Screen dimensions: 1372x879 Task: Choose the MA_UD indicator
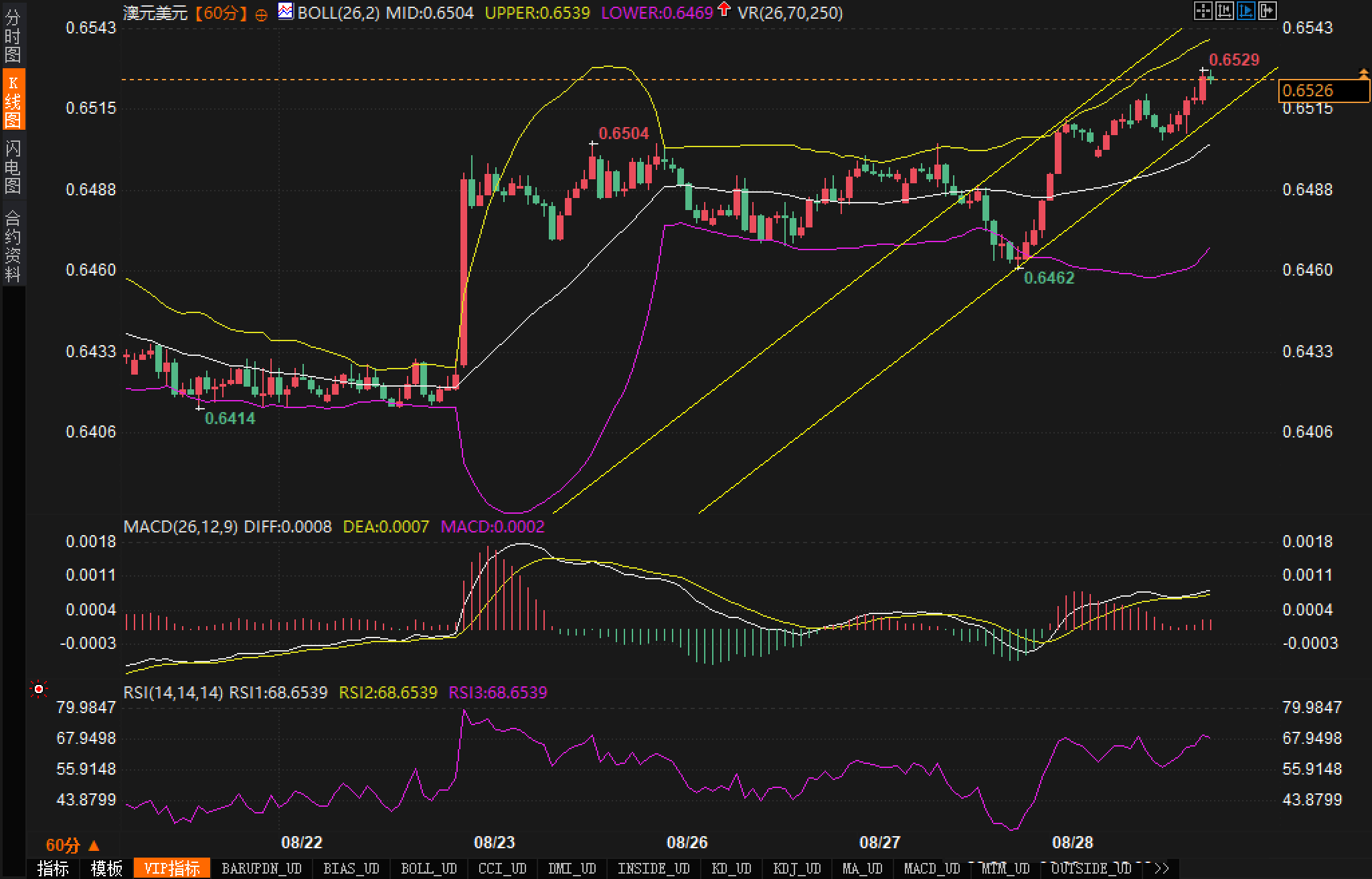[x=863, y=868]
